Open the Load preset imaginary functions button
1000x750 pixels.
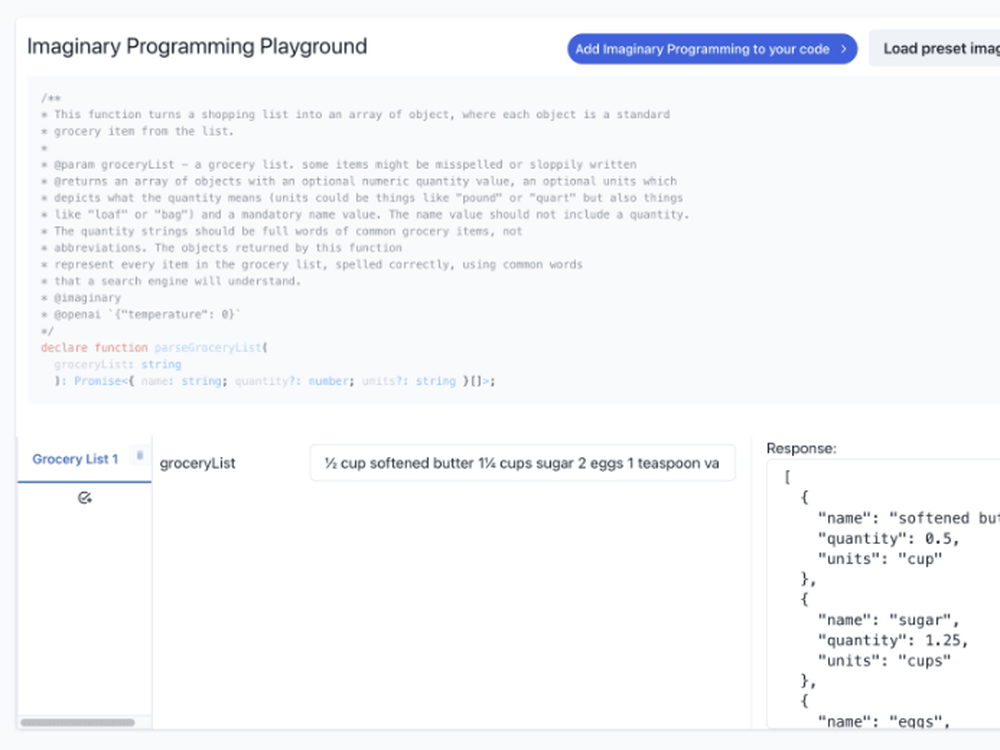tap(934, 48)
